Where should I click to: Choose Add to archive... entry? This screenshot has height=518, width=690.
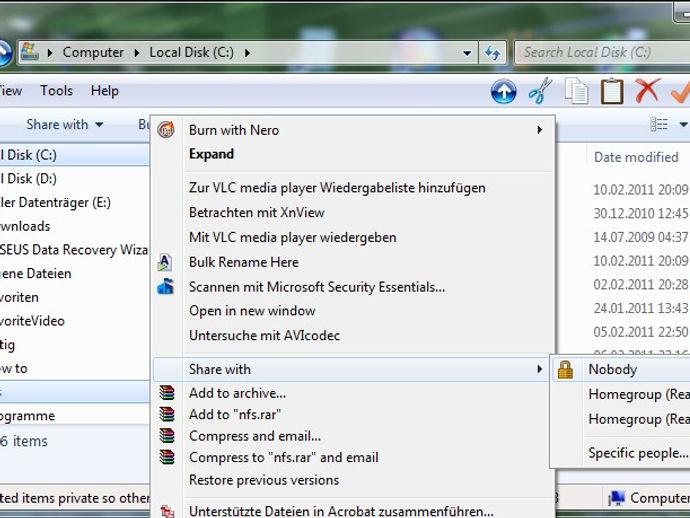(354, 393)
